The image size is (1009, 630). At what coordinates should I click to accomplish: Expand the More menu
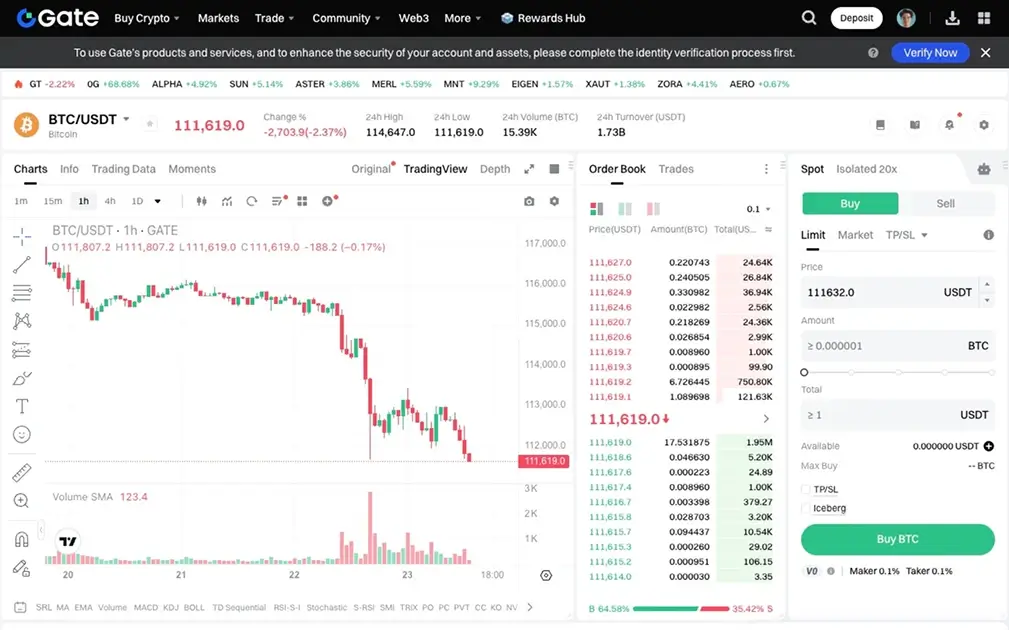click(x=463, y=18)
